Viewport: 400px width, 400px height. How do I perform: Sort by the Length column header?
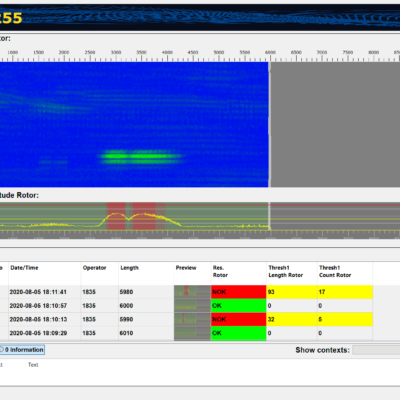point(129,268)
